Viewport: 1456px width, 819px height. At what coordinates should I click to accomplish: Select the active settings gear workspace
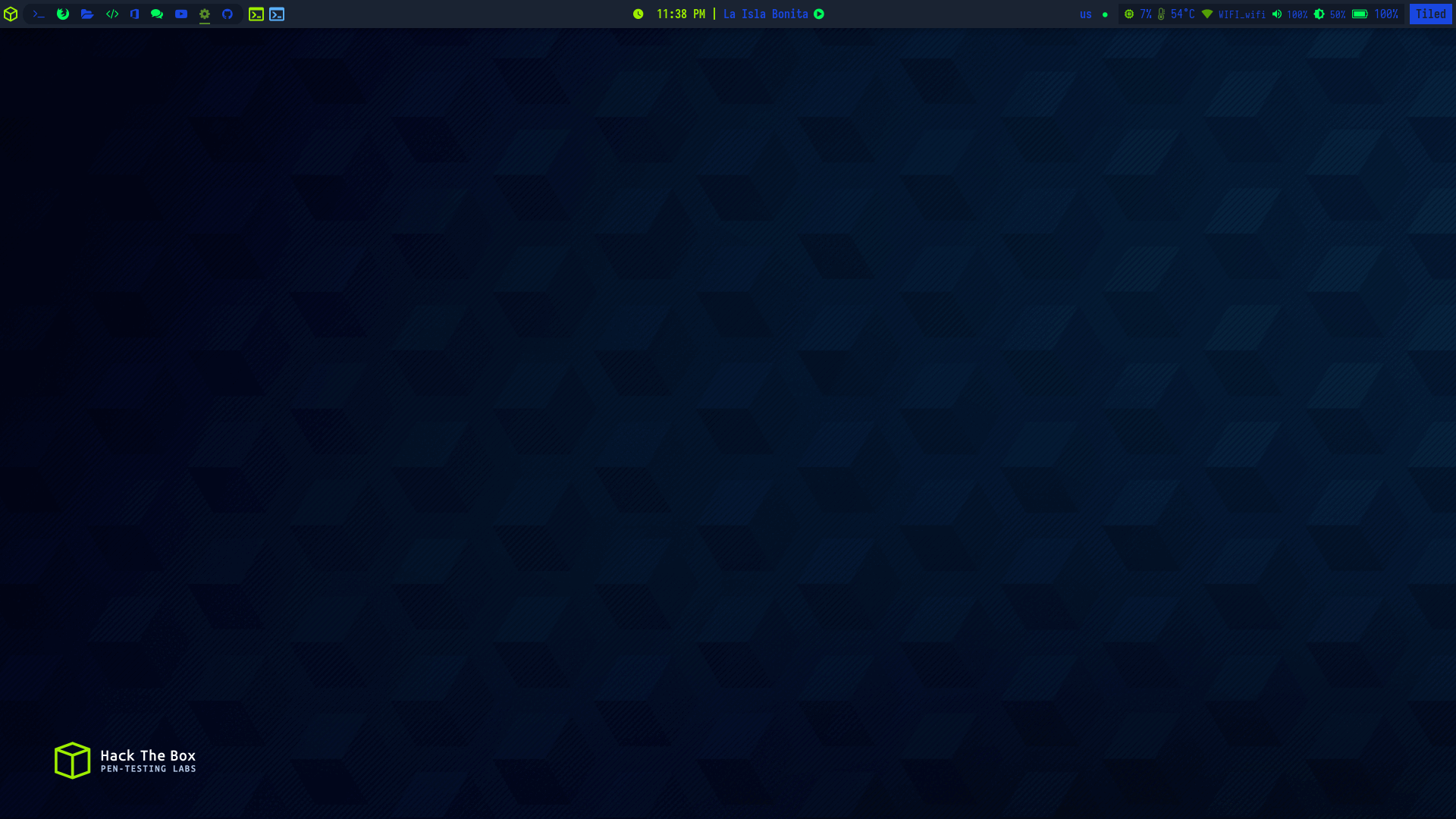(205, 14)
